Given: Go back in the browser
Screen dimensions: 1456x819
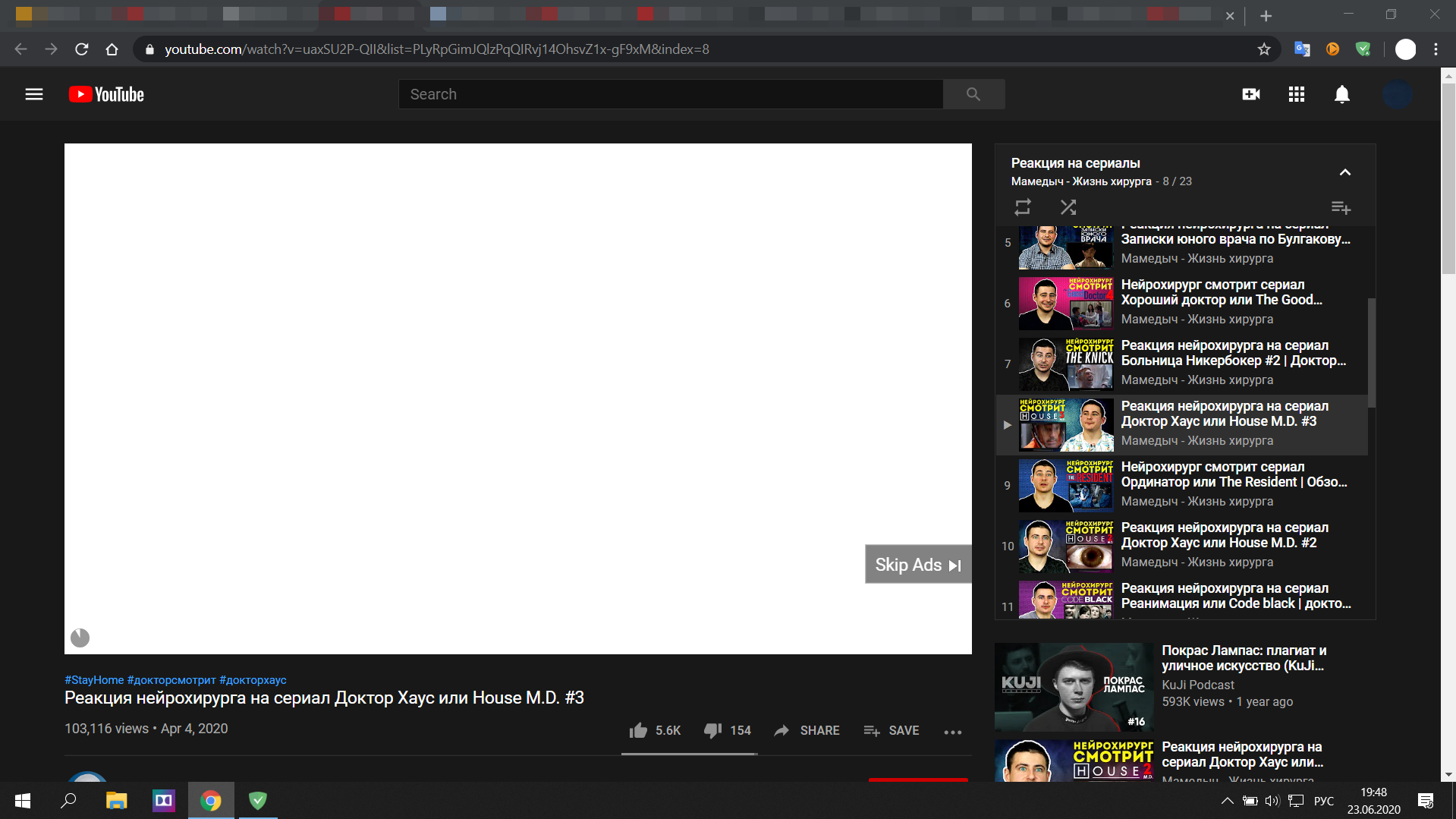Looking at the screenshot, I should (20, 49).
